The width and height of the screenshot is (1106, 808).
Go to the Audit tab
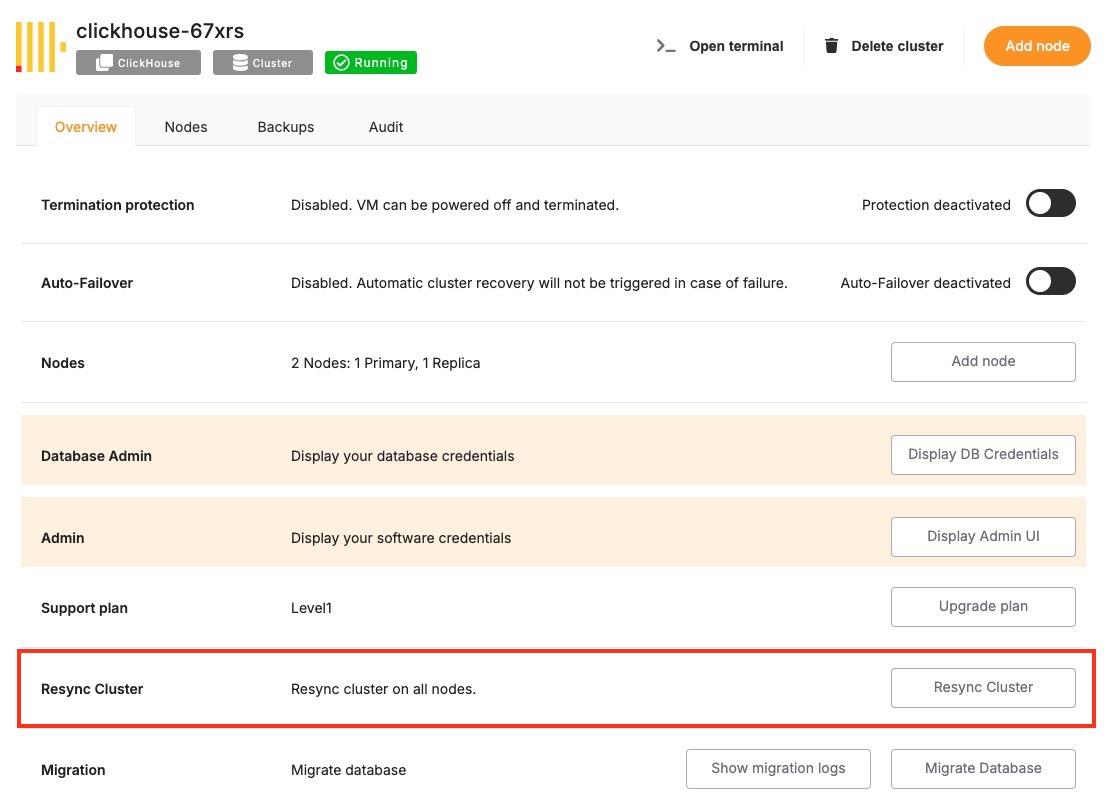pyautogui.click(x=386, y=127)
